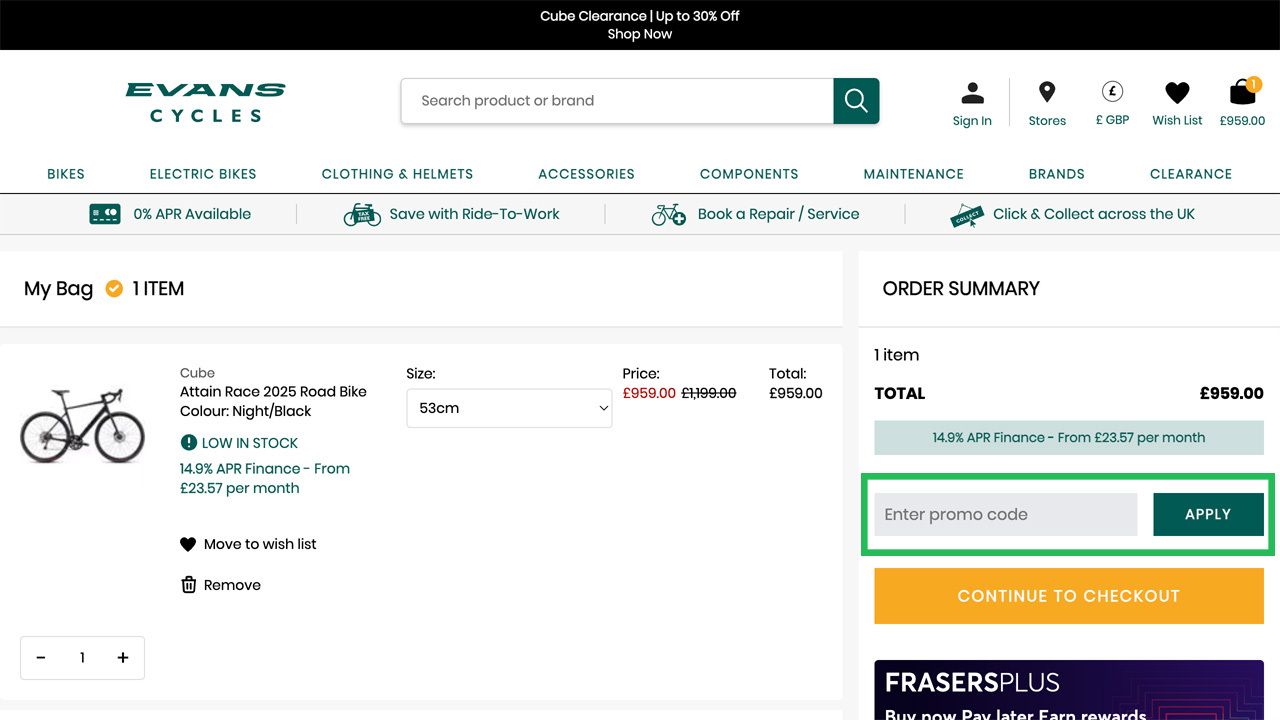Screen dimensions: 1280x720
Task: Open the COMPONENTS menu
Action: (749, 174)
